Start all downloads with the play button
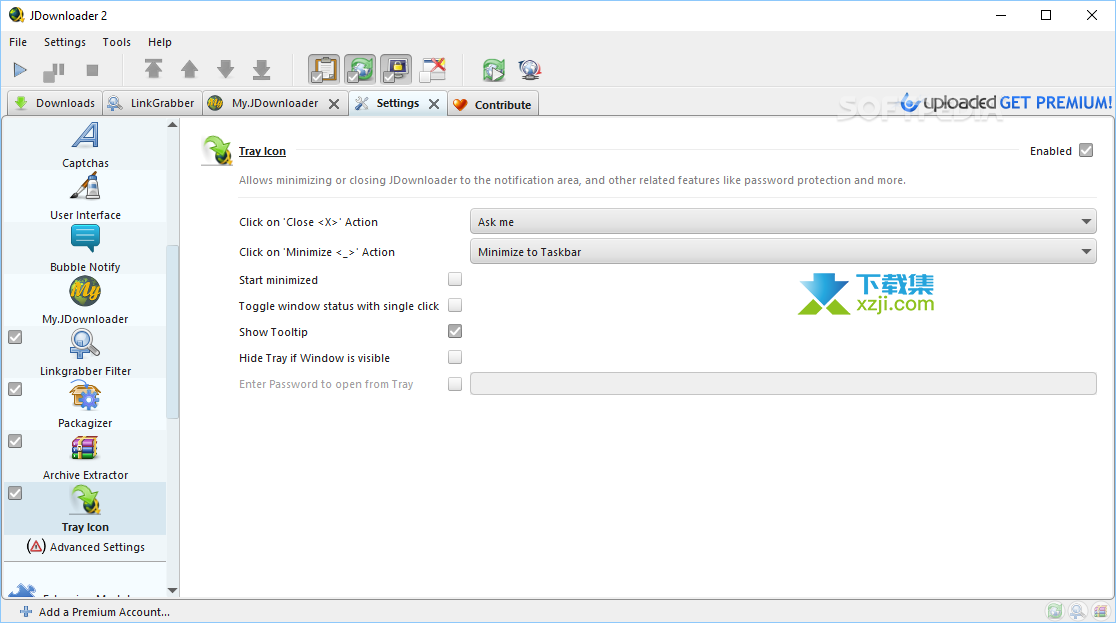1116x623 pixels. pyautogui.click(x=20, y=70)
